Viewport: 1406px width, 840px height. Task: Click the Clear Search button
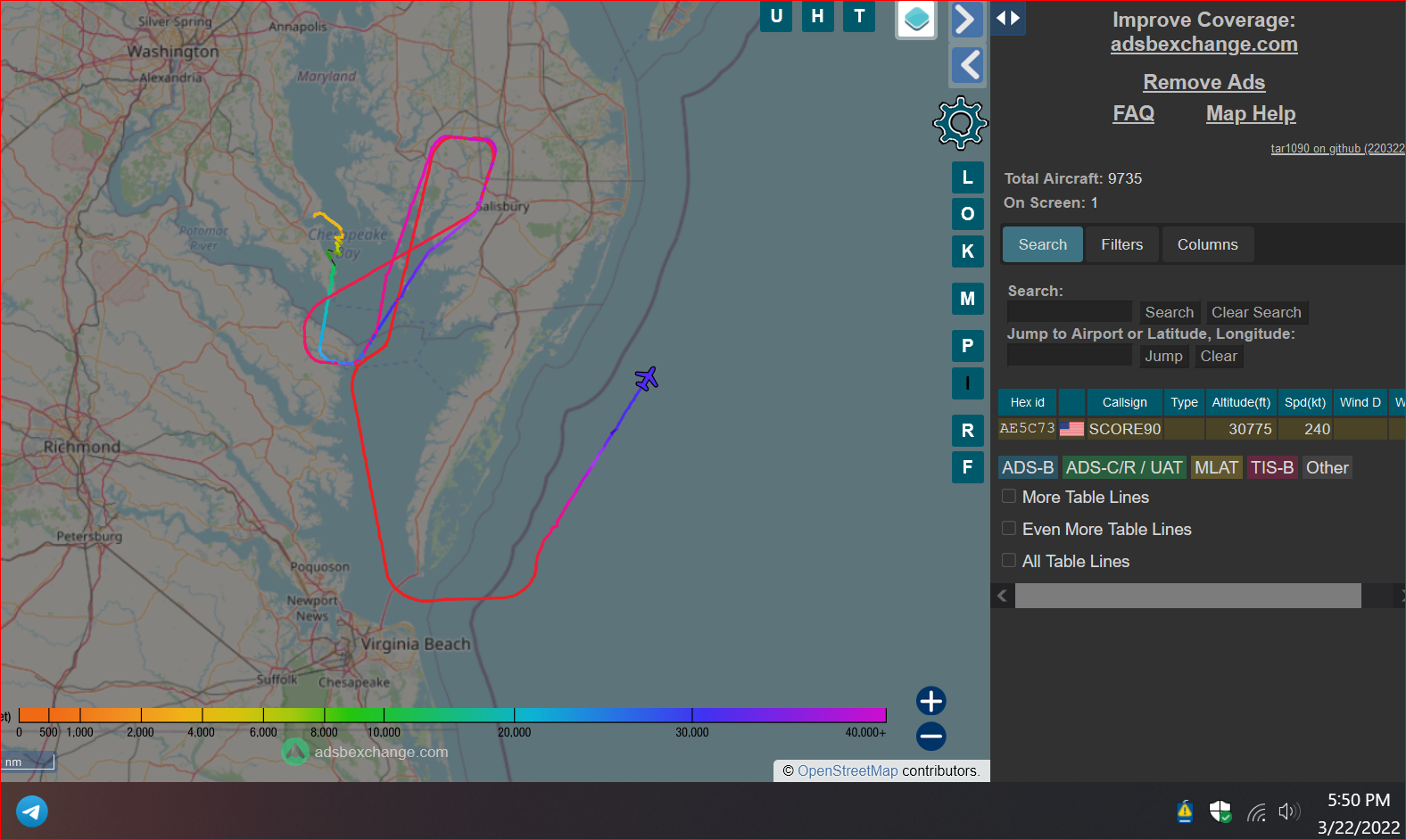click(x=1256, y=312)
